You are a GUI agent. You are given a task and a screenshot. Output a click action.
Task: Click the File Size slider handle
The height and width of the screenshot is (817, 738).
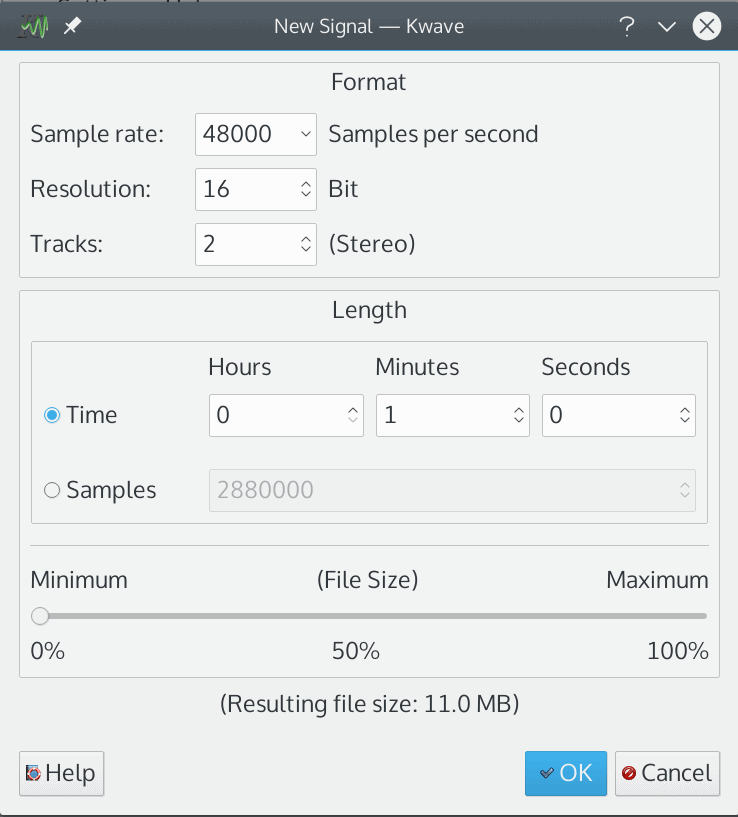click(x=40, y=616)
